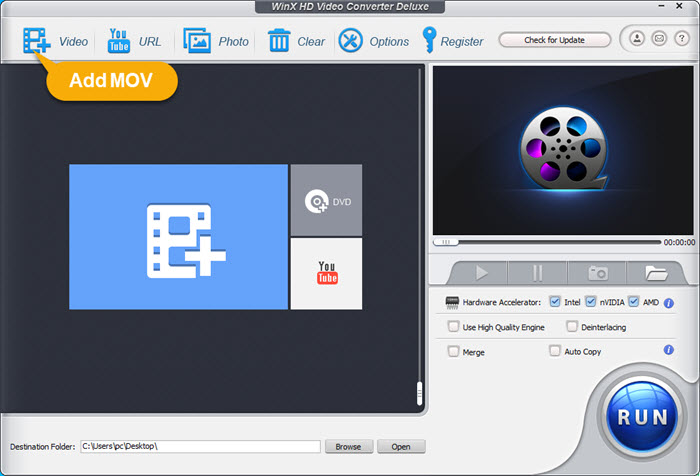Click the video preview window
The width and height of the screenshot is (700, 476).
click(563, 150)
